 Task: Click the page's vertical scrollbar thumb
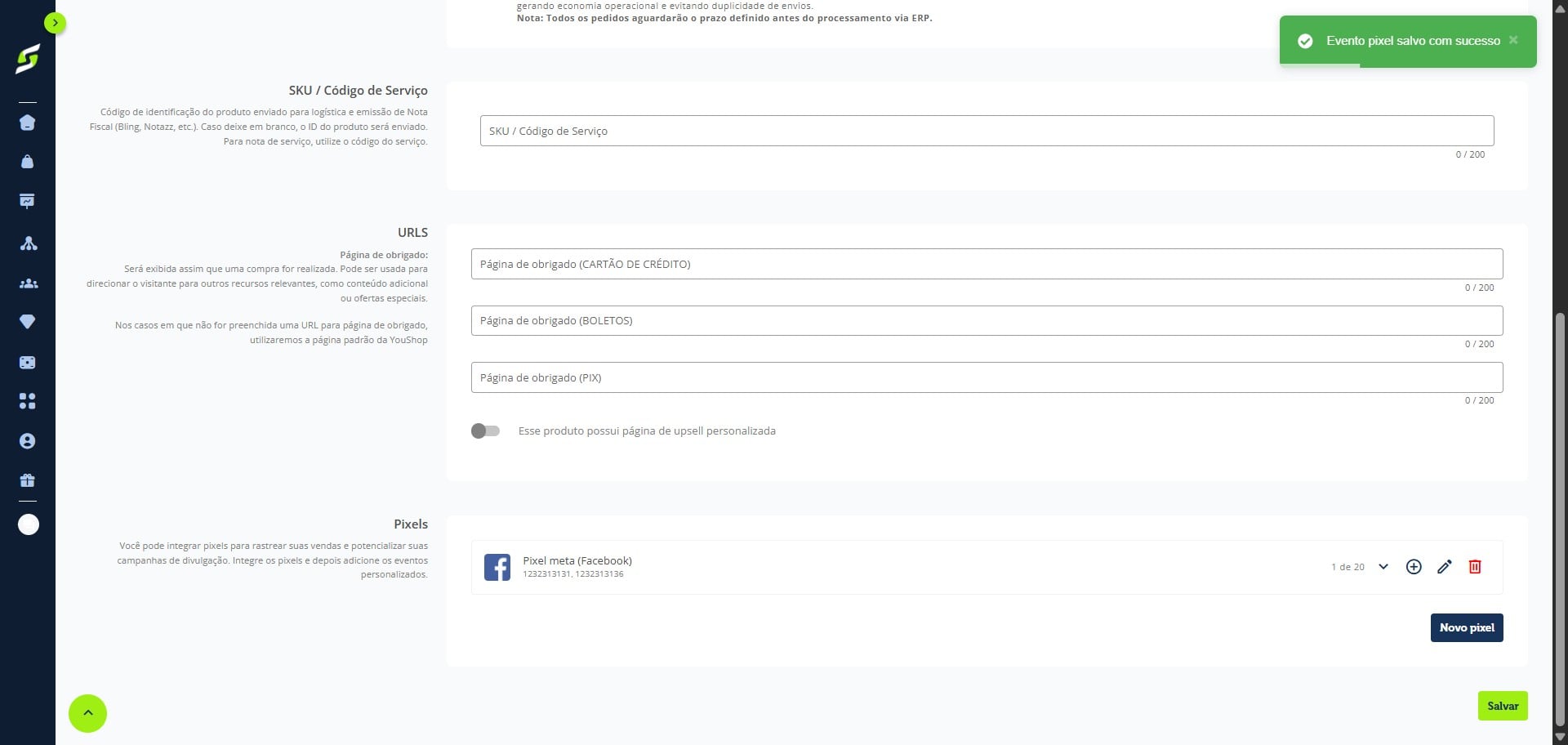pyautogui.click(x=1560, y=519)
